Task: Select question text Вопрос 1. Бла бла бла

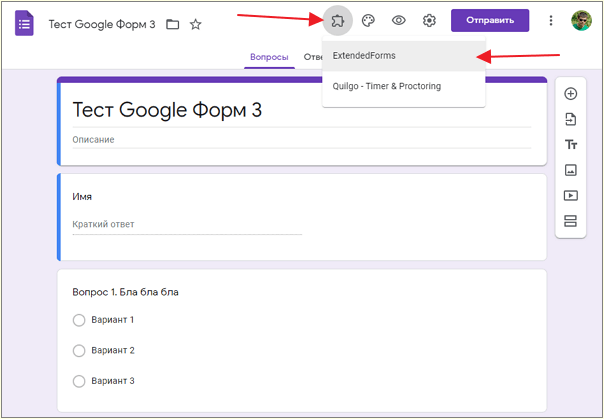Action: 126,292
